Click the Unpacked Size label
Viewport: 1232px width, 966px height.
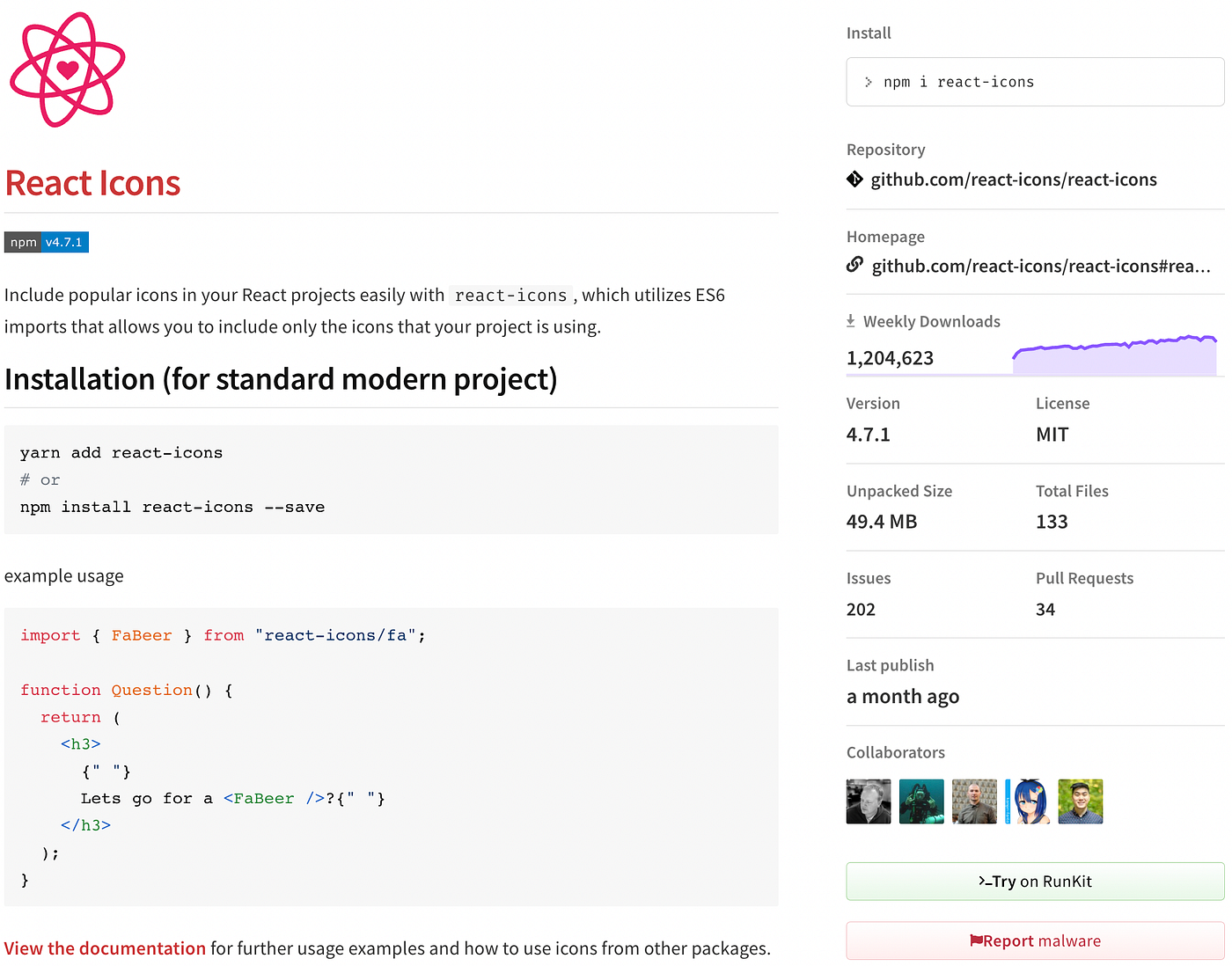click(x=899, y=491)
